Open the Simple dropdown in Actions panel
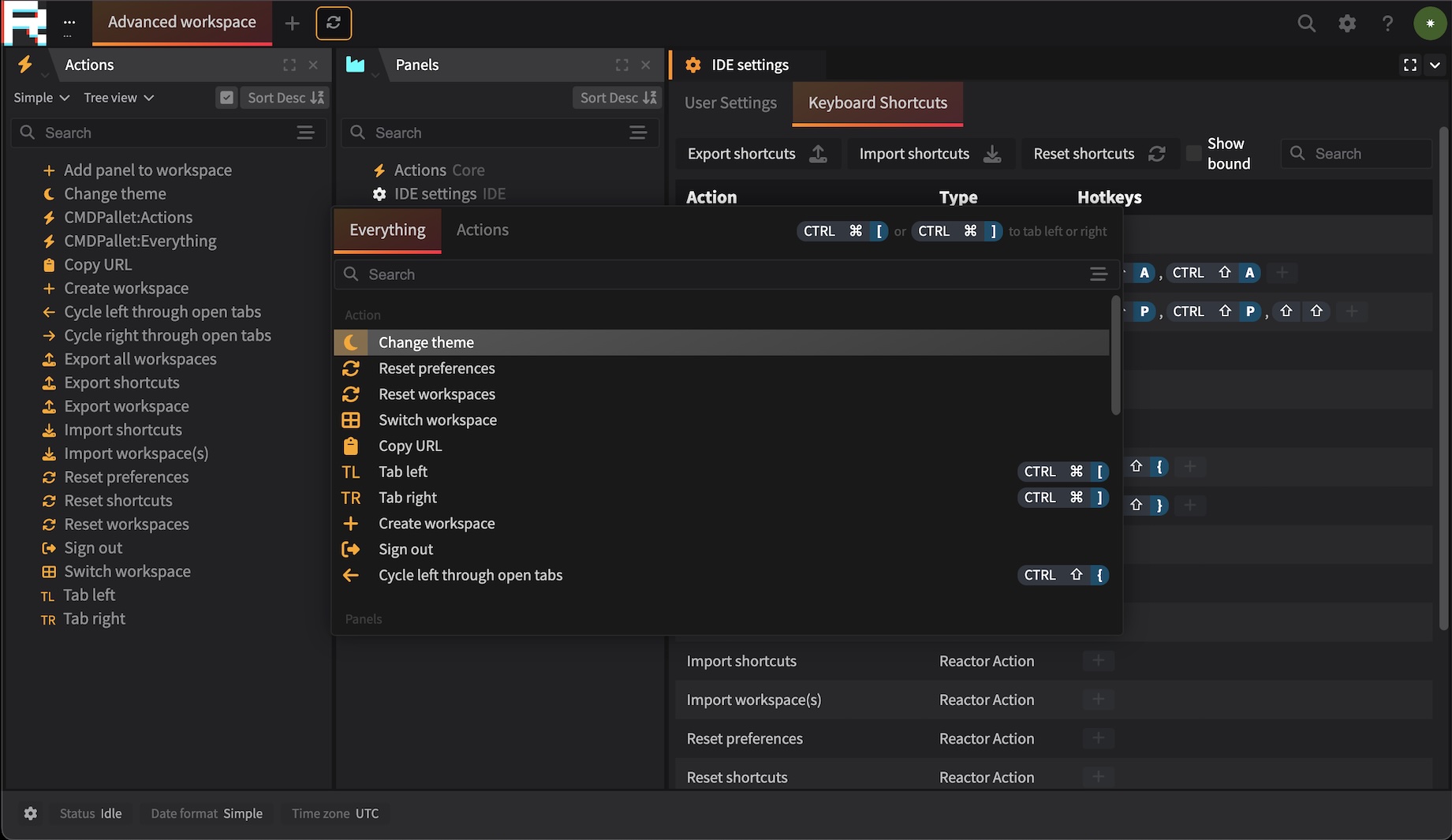Viewport: 1452px width, 840px height. 42,98
